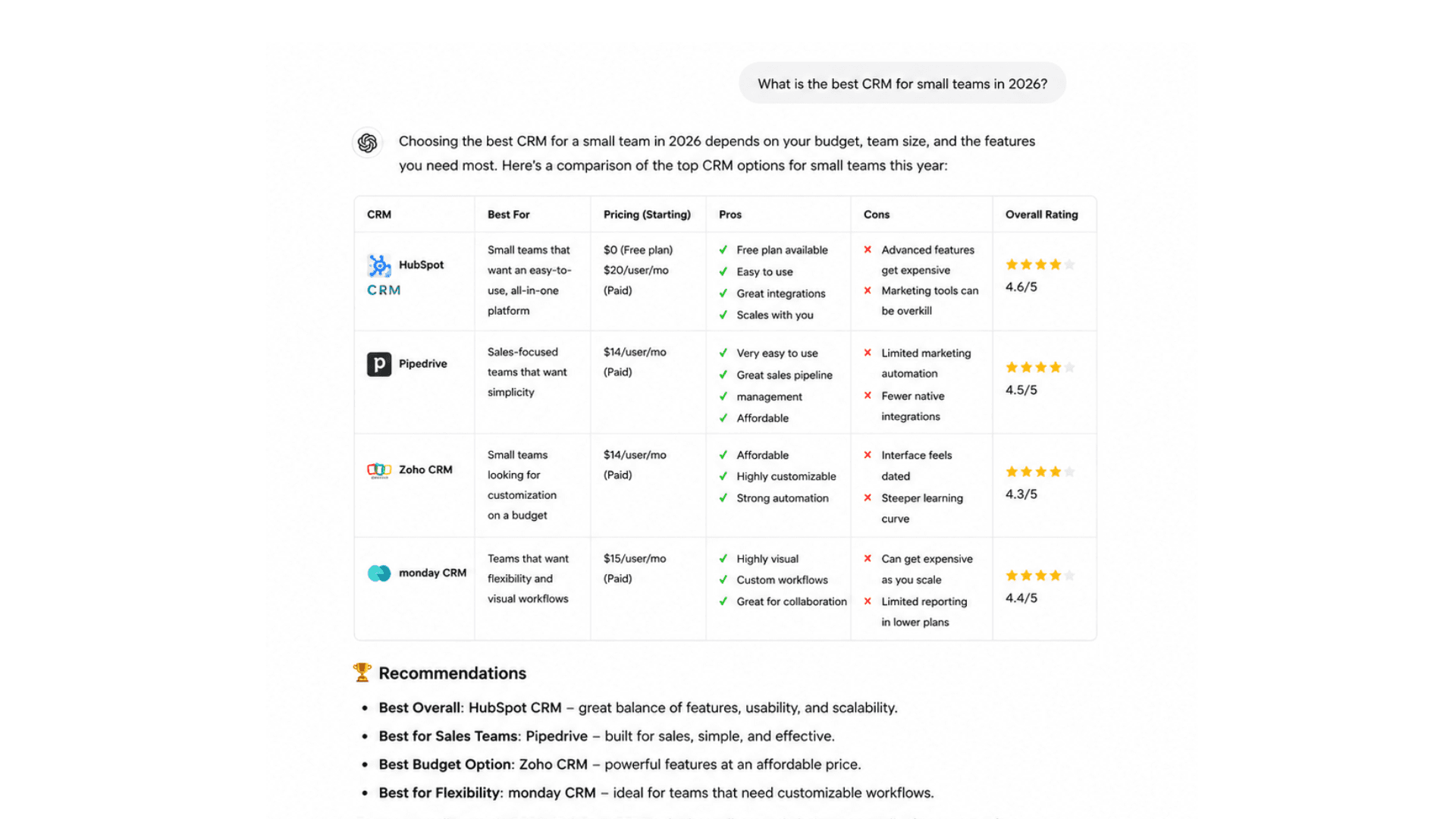Click the Overall Rating column header
The image size is (1456, 819).
tap(1041, 215)
